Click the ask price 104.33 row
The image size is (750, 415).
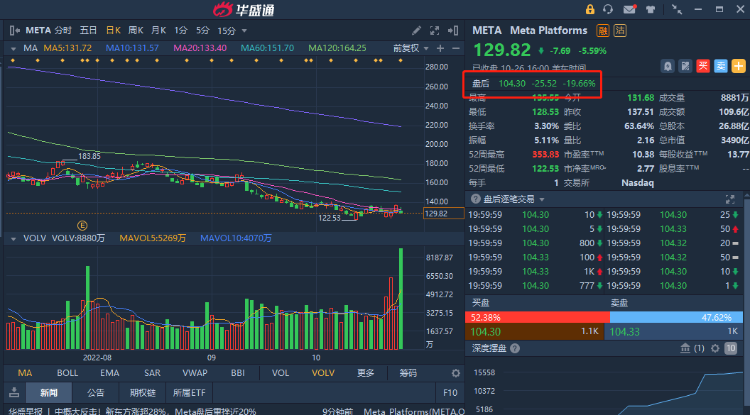tap(675, 332)
